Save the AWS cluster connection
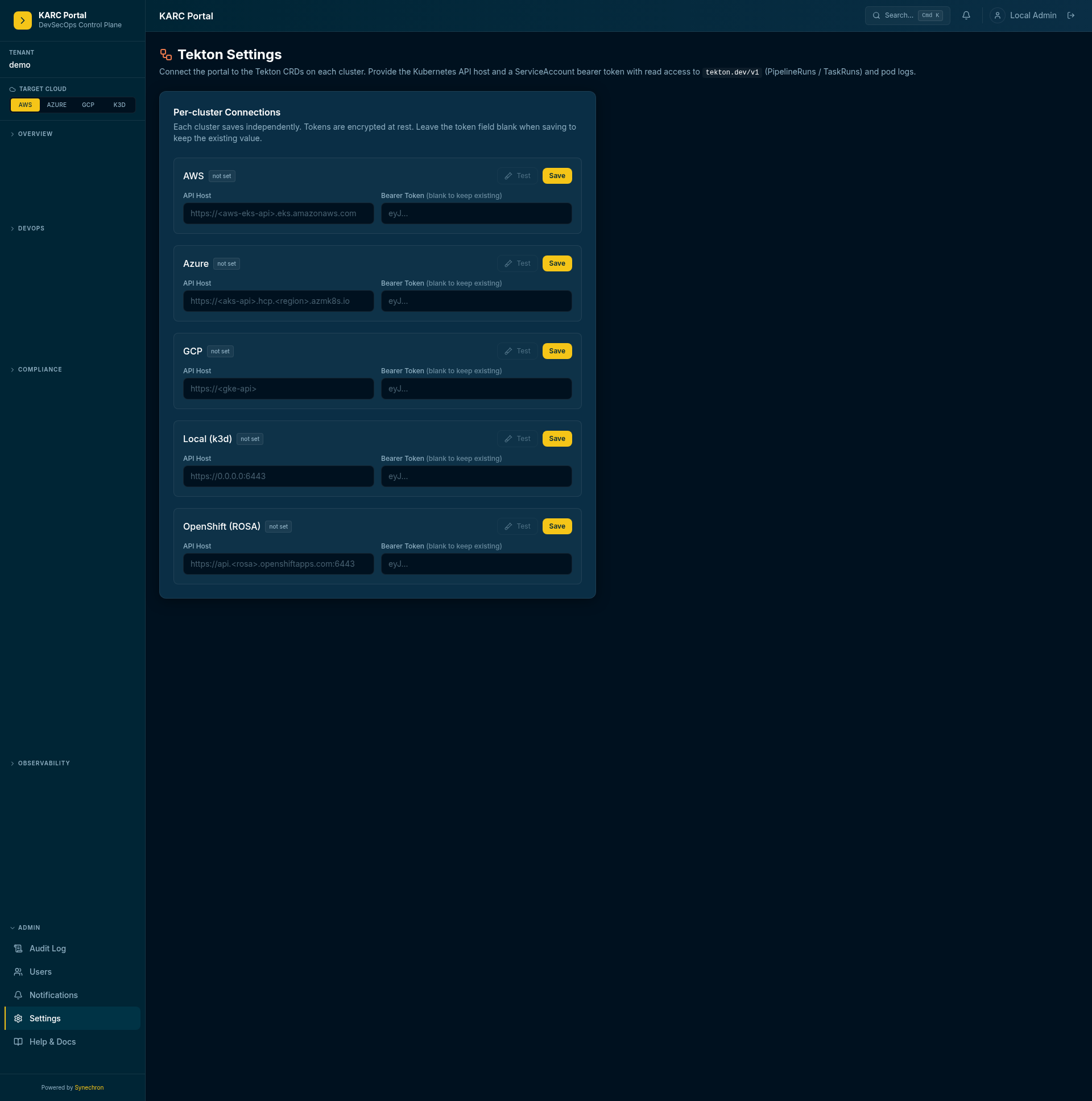Screen dimensions: 1092x1101 [557, 176]
